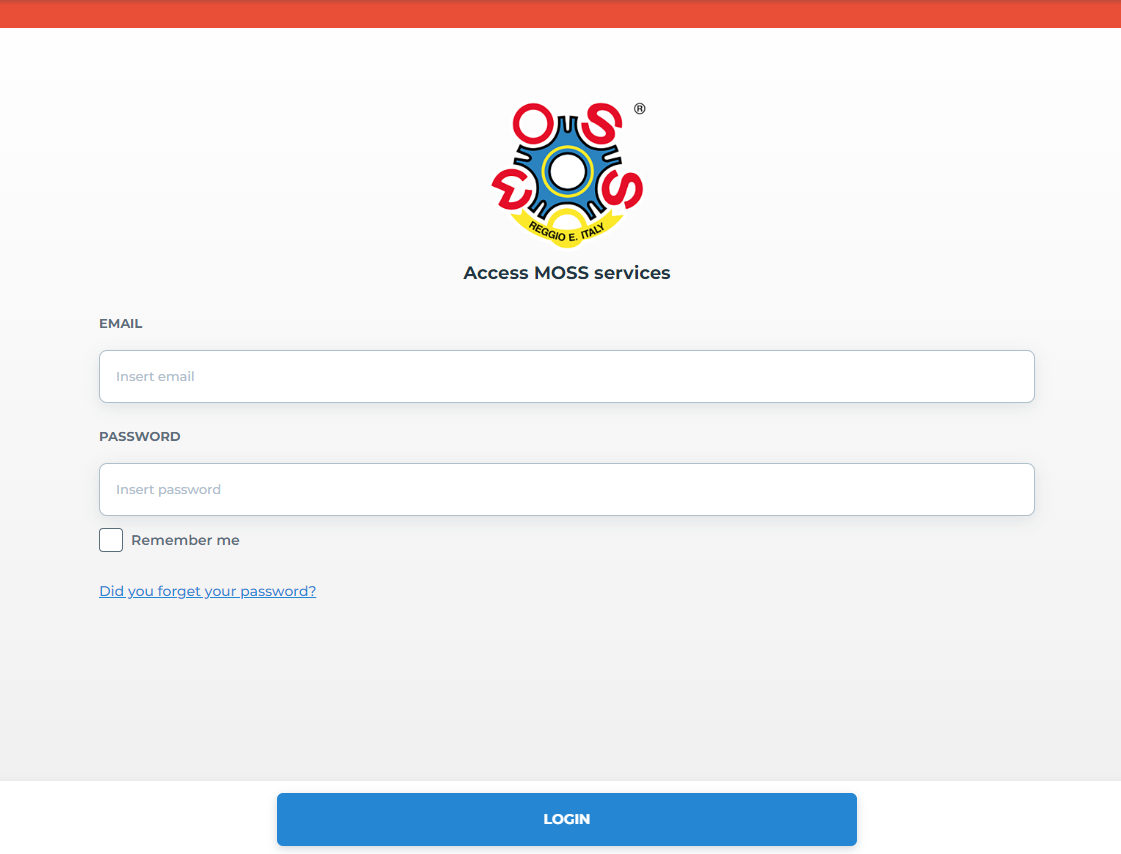Screen dimensions: 1121x854
Task: Focus the Insert password field
Action: 566,489
